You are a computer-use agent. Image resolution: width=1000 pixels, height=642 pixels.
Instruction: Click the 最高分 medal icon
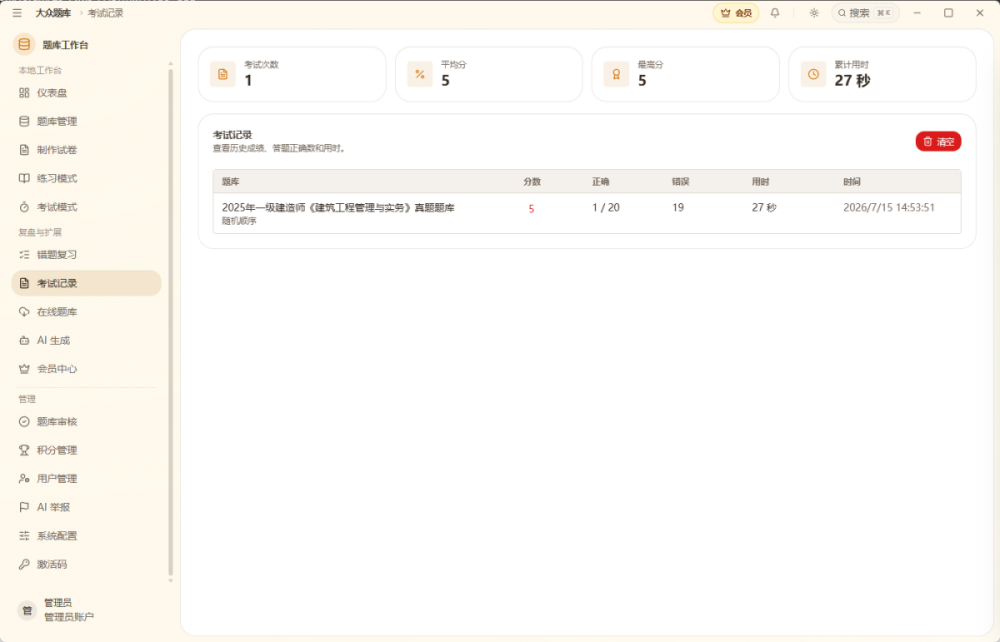point(616,75)
